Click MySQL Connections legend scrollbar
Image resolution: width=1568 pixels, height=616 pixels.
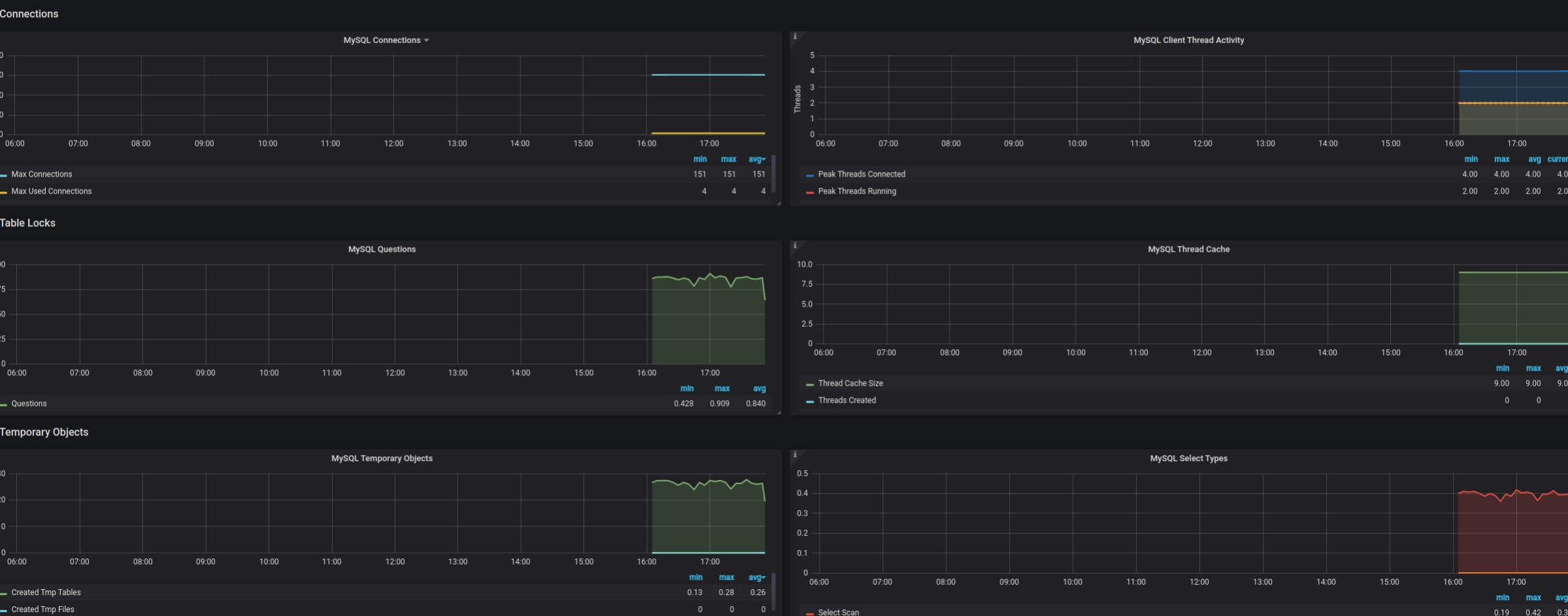click(x=773, y=173)
